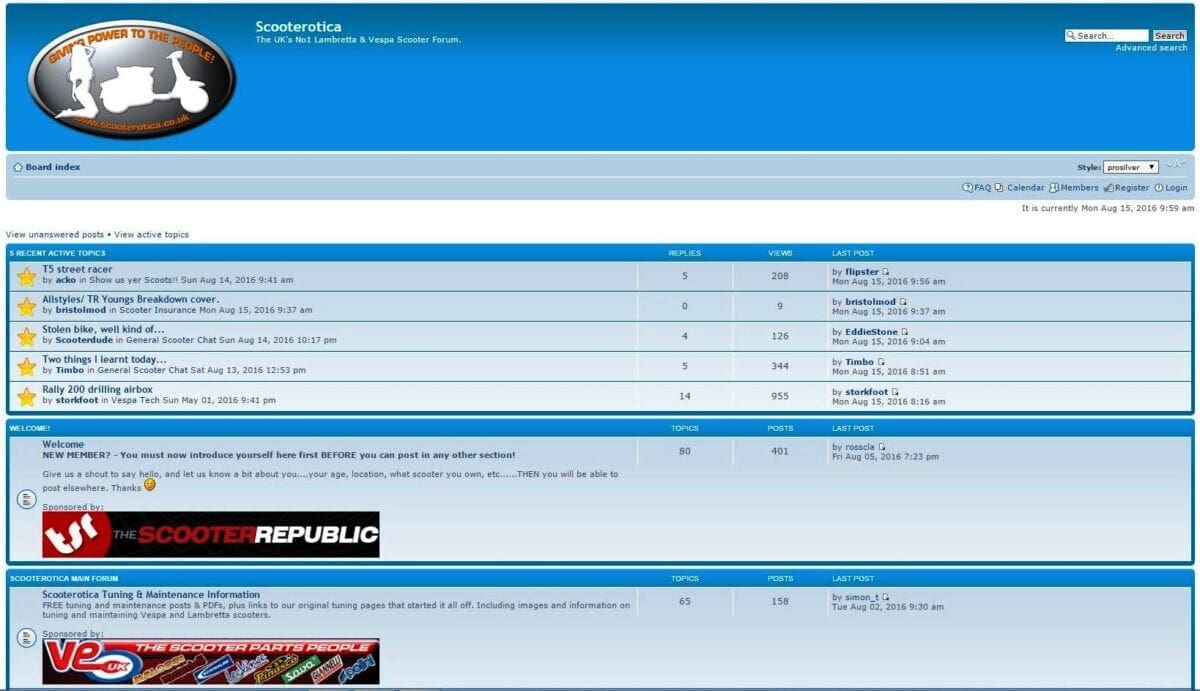
Task: Open author Scooterdude's profile link
Action: click(84, 341)
